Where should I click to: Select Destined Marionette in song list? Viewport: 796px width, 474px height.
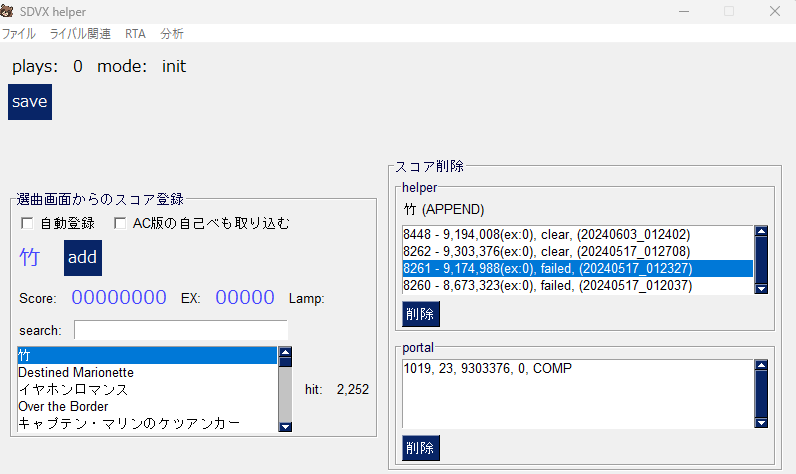click(x=76, y=372)
